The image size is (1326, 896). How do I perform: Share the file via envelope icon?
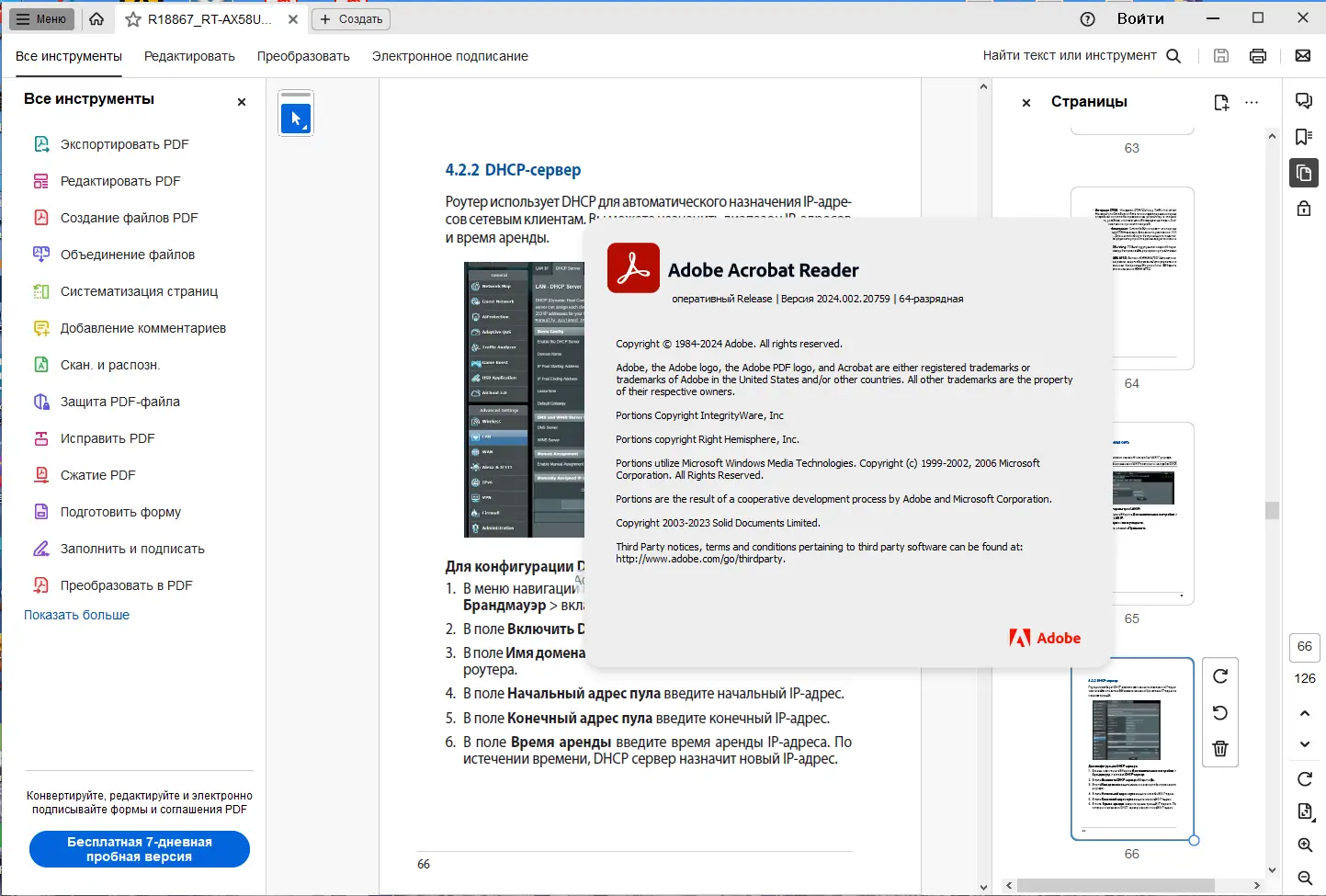tap(1303, 56)
